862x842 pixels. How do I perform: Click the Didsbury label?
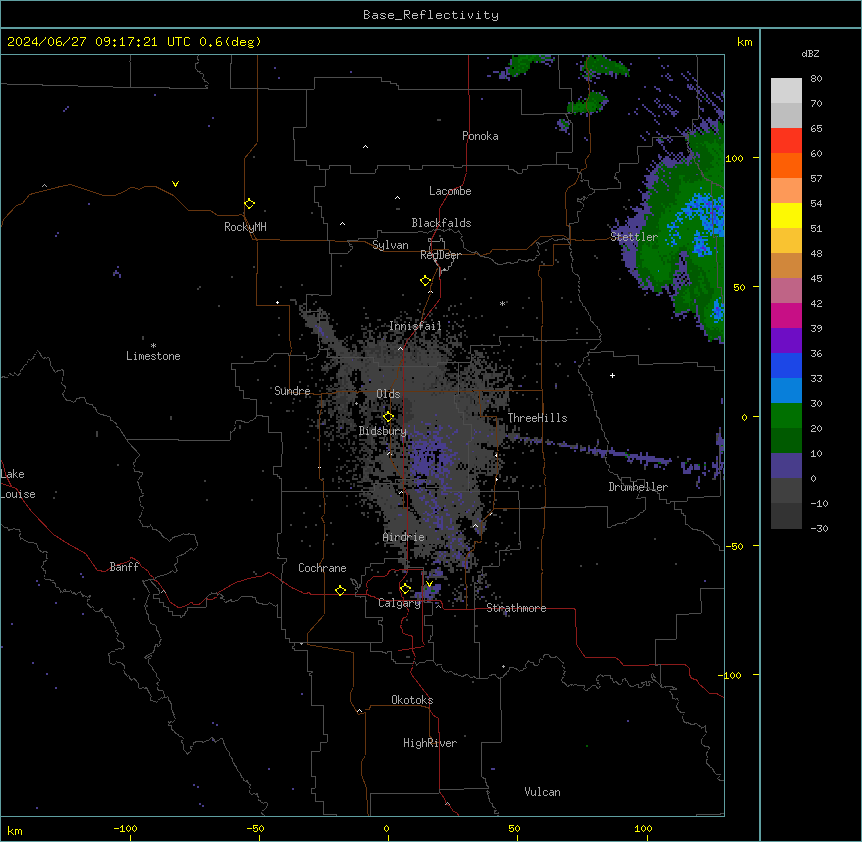(x=383, y=431)
